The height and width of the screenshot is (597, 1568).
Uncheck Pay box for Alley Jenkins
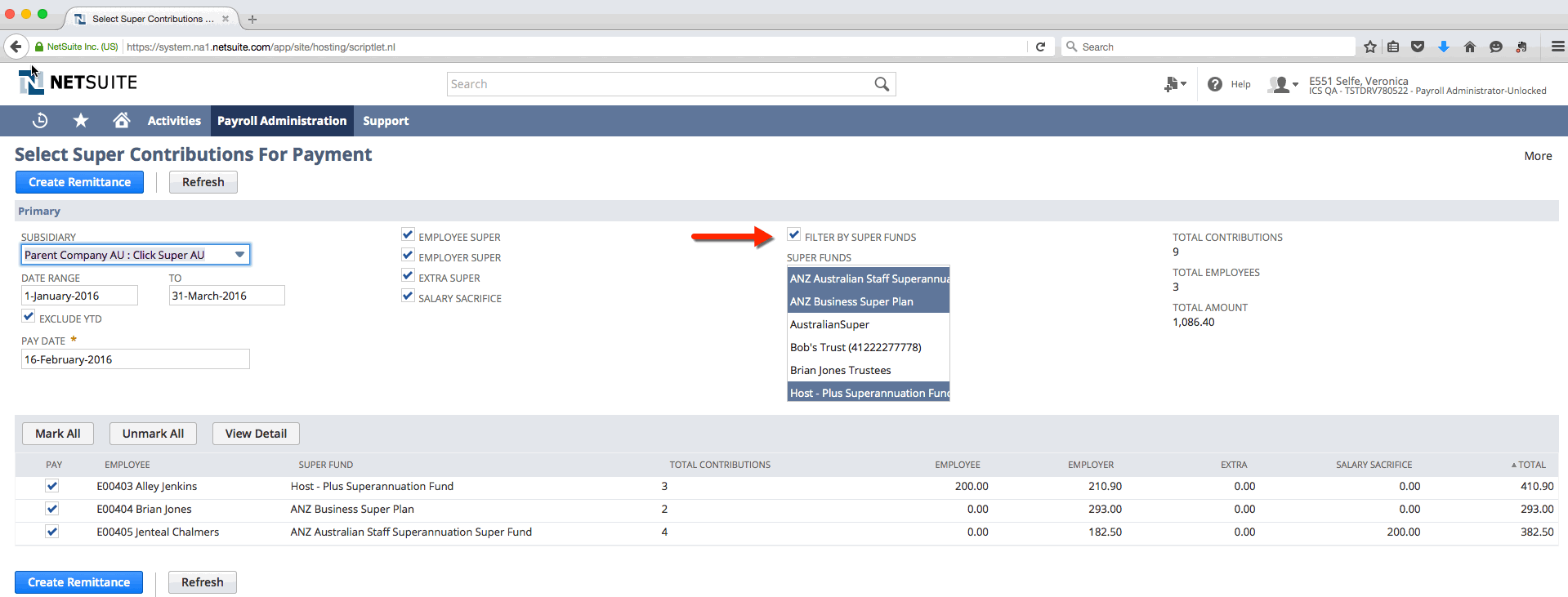(x=52, y=486)
